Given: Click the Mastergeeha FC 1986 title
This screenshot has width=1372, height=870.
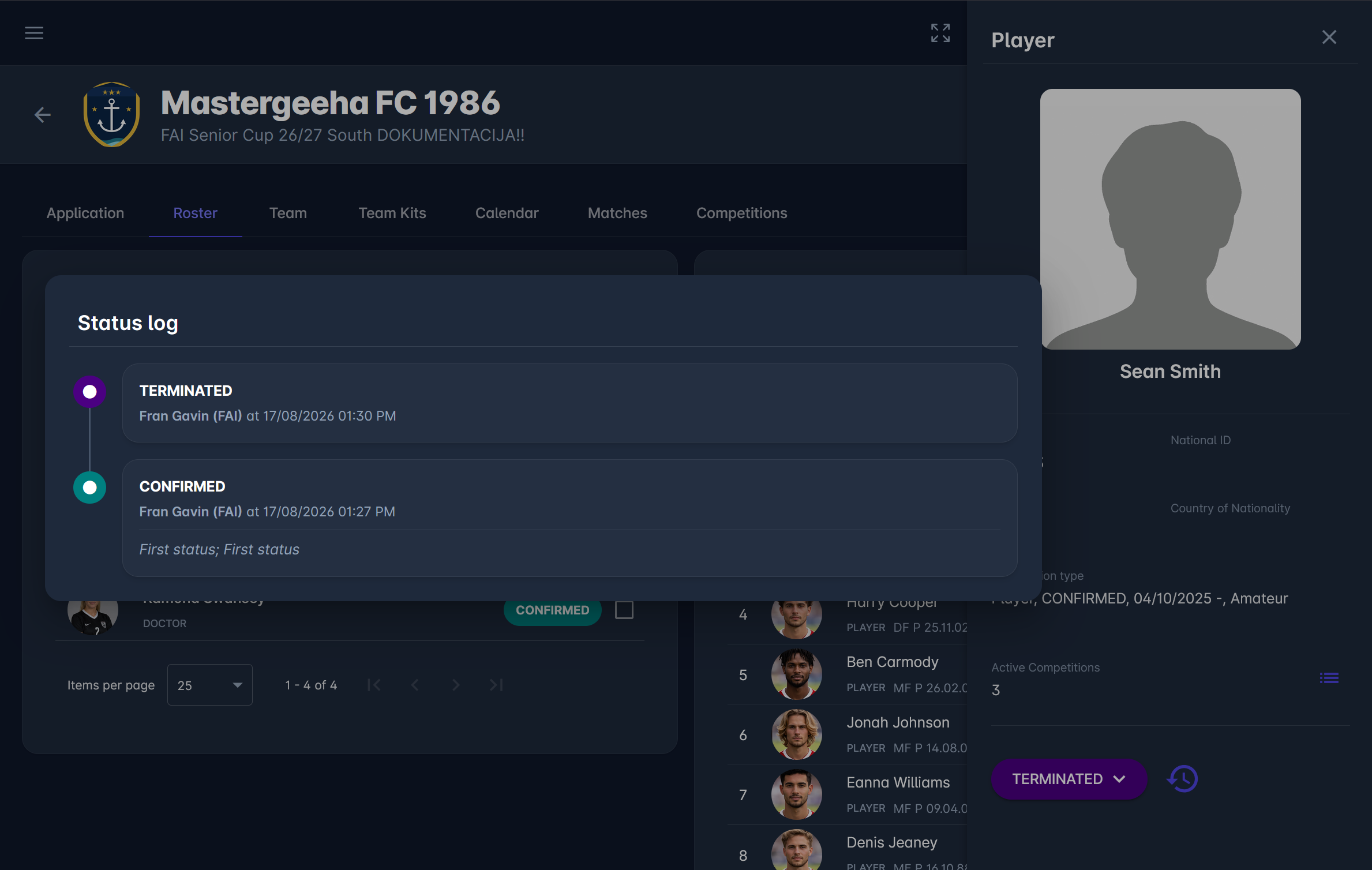Looking at the screenshot, I should tap(330, 103).
